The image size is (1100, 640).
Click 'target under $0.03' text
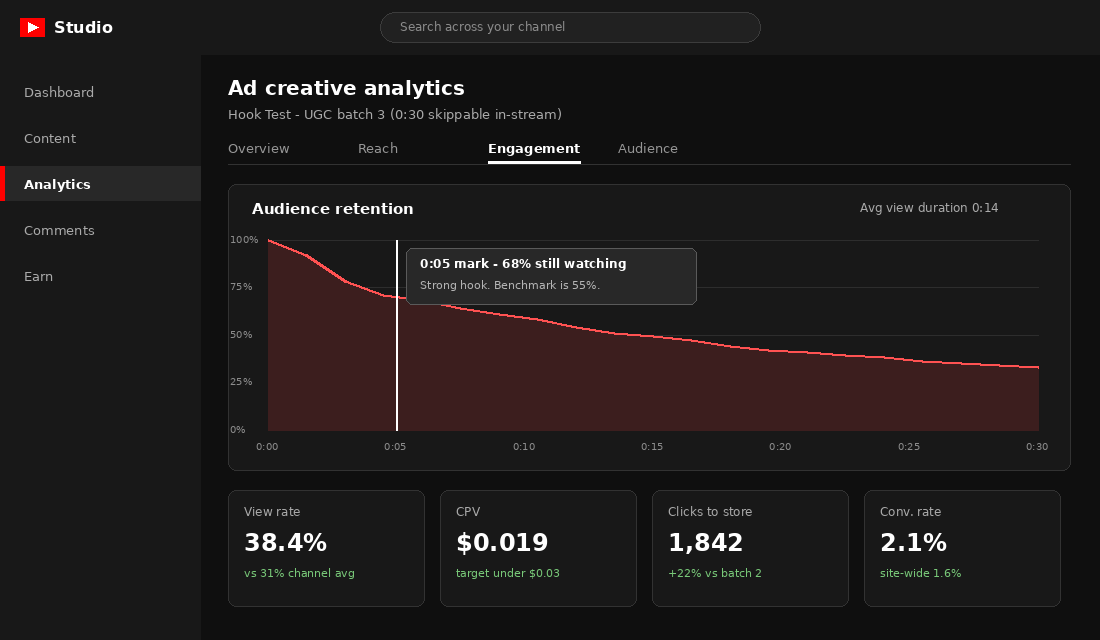pyautogui.click(x=508, y=573)
